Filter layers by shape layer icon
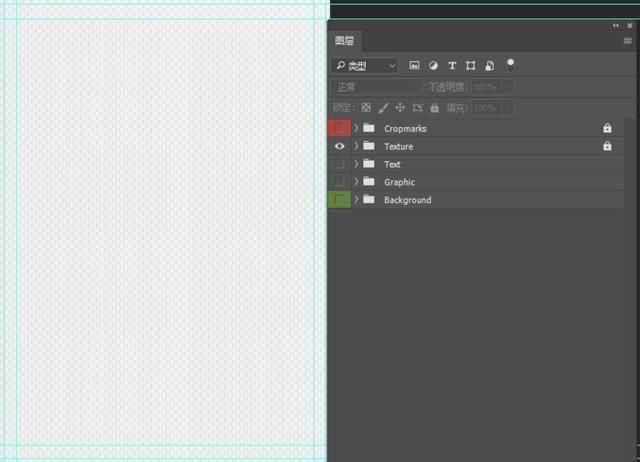The image size is (640, 462). [x=471, y=66]
